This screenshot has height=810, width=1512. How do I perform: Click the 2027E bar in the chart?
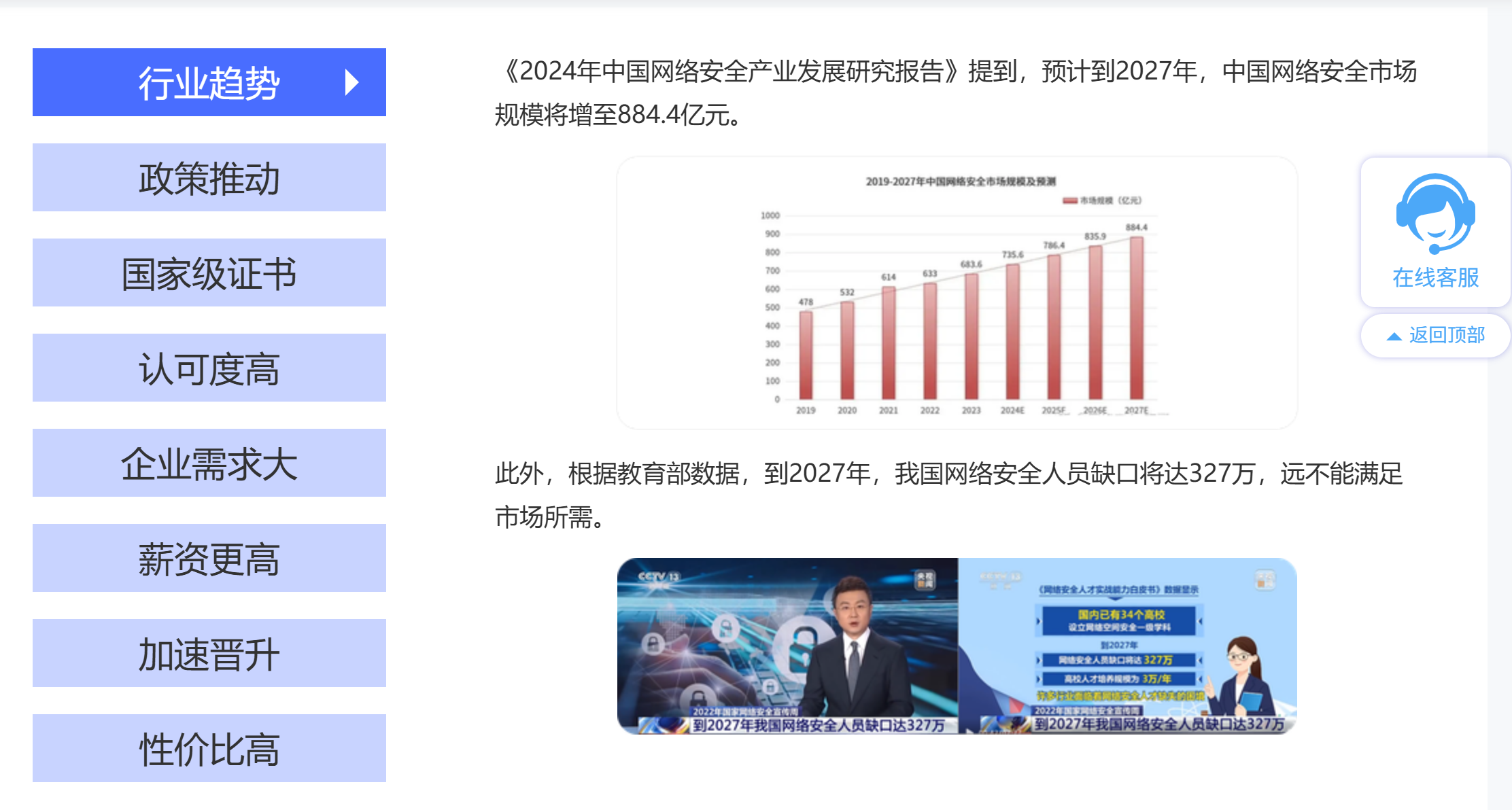tap(1136, 318)
